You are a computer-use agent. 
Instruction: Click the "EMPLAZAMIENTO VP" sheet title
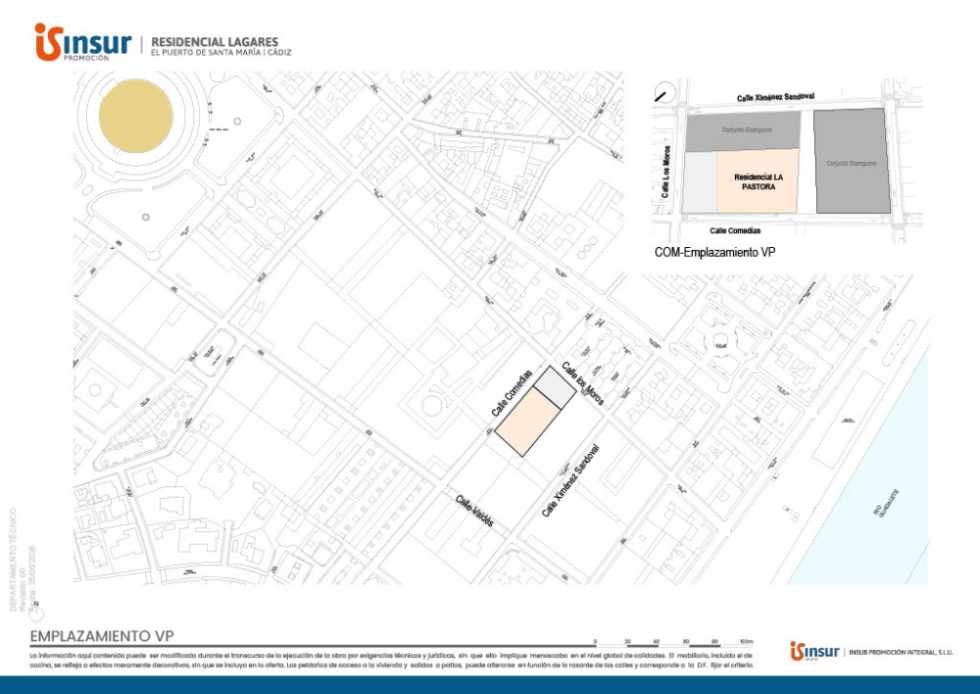102,636
